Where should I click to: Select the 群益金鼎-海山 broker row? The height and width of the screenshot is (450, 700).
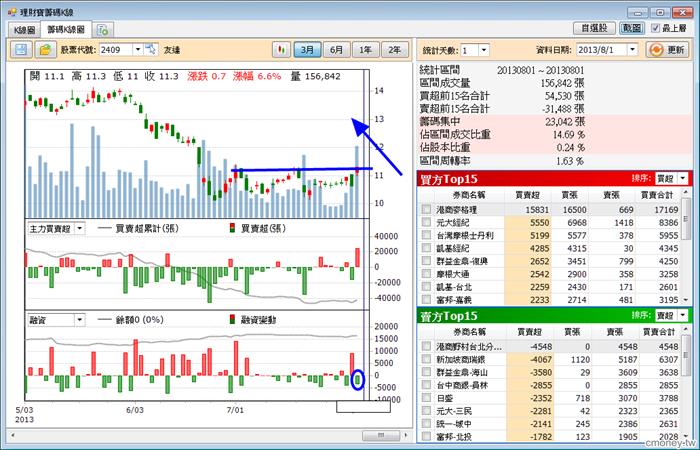(549, 372)
